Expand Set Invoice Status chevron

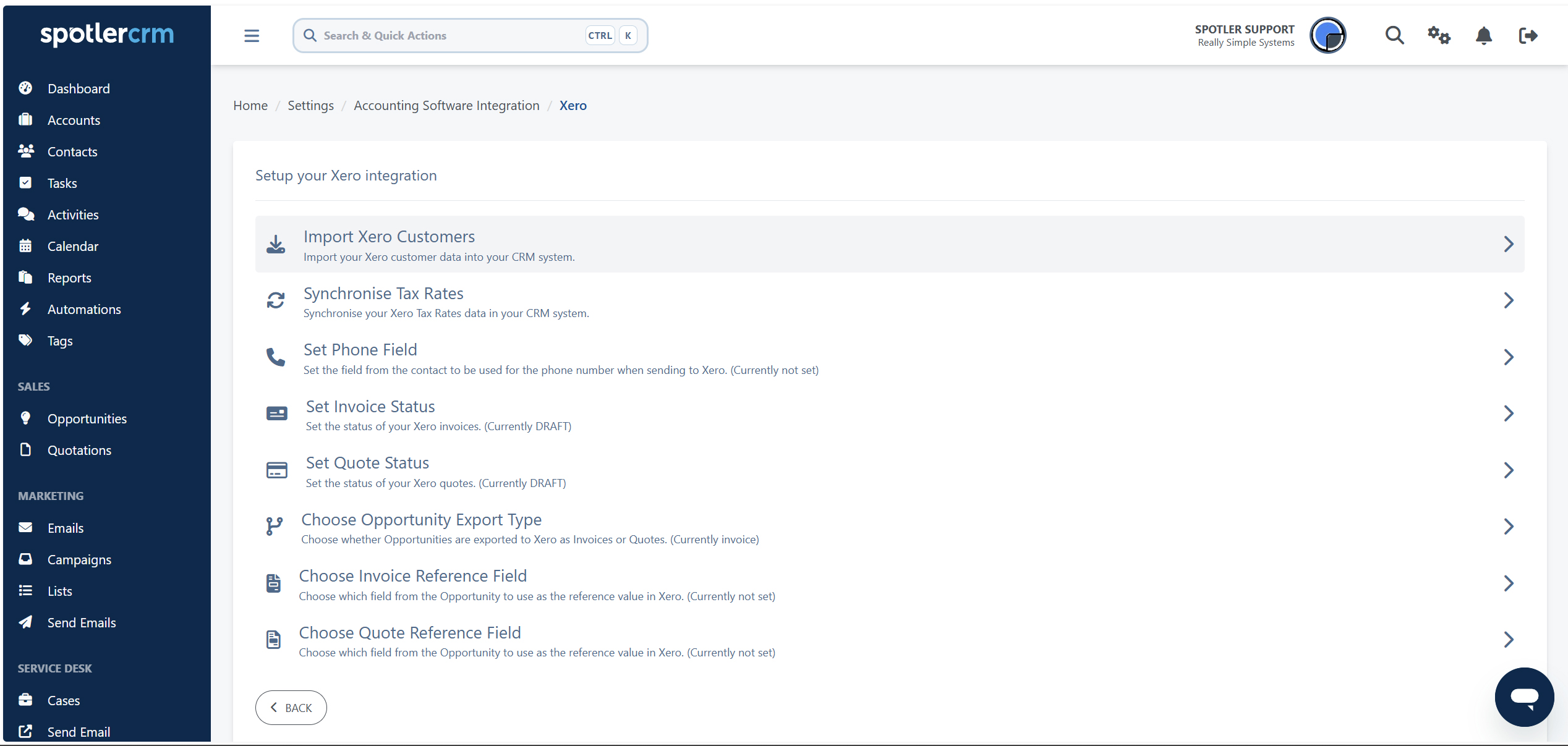(x=1509, y=413)
